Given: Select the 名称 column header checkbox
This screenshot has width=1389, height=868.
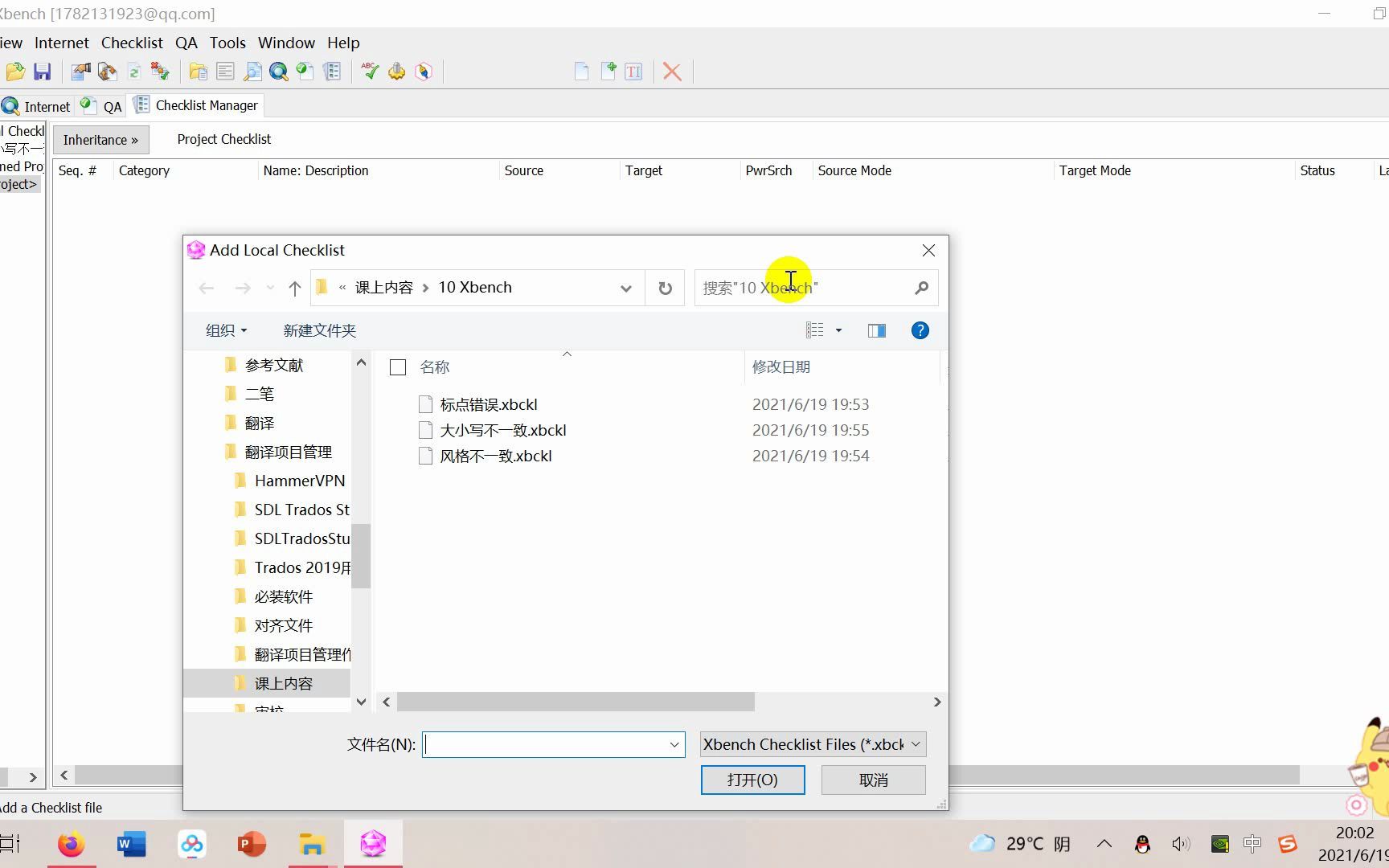Looking at the screenshot, I should pos(398,366).
